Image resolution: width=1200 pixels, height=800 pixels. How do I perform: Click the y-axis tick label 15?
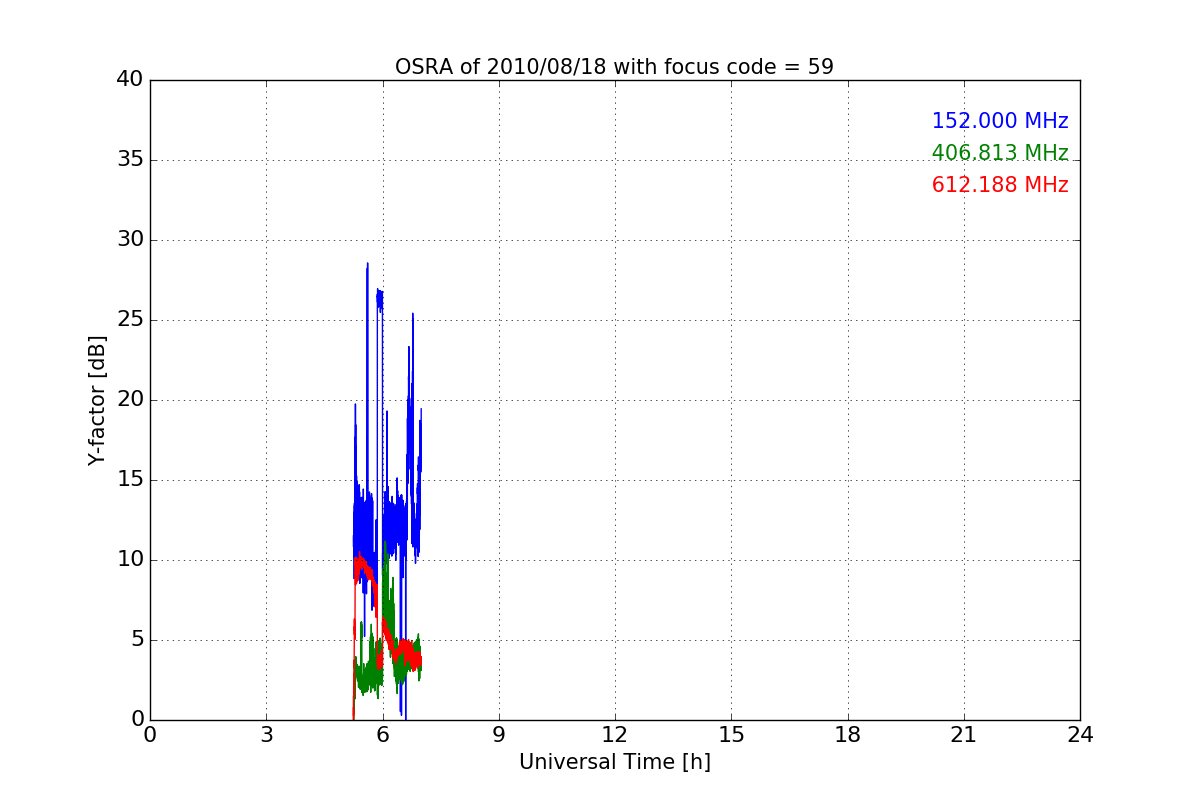pyautogui.click(x=129, y=480)
